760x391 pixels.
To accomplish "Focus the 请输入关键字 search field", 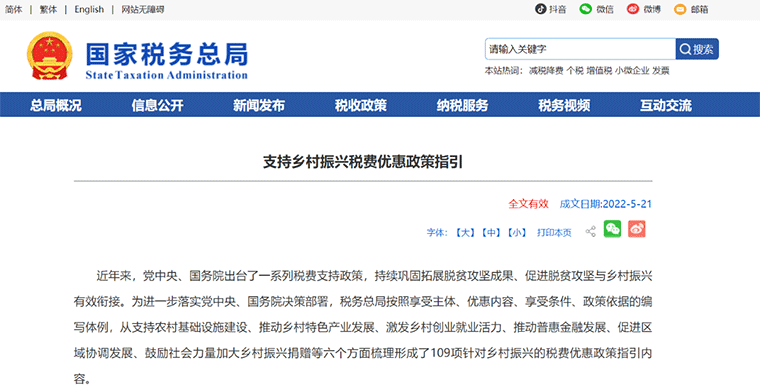I will (580, 49).
